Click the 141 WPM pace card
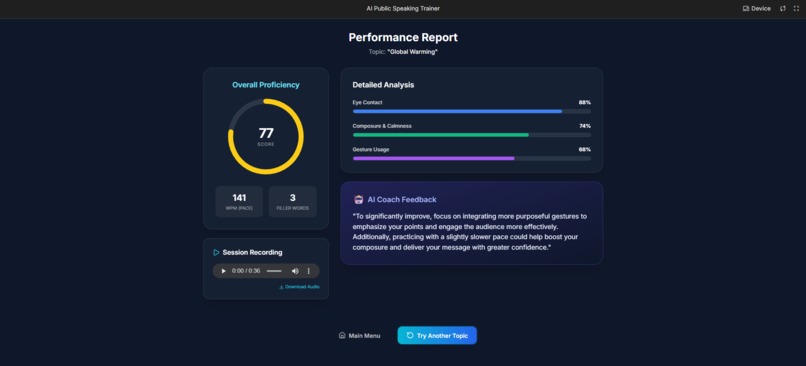The width and height of the screenshot is (806, 366). 239,202
